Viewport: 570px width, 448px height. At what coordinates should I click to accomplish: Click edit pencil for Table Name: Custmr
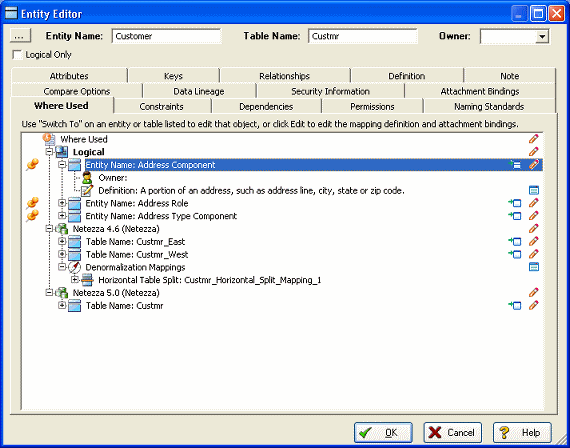pyautogui.click(x=533, y=305)
